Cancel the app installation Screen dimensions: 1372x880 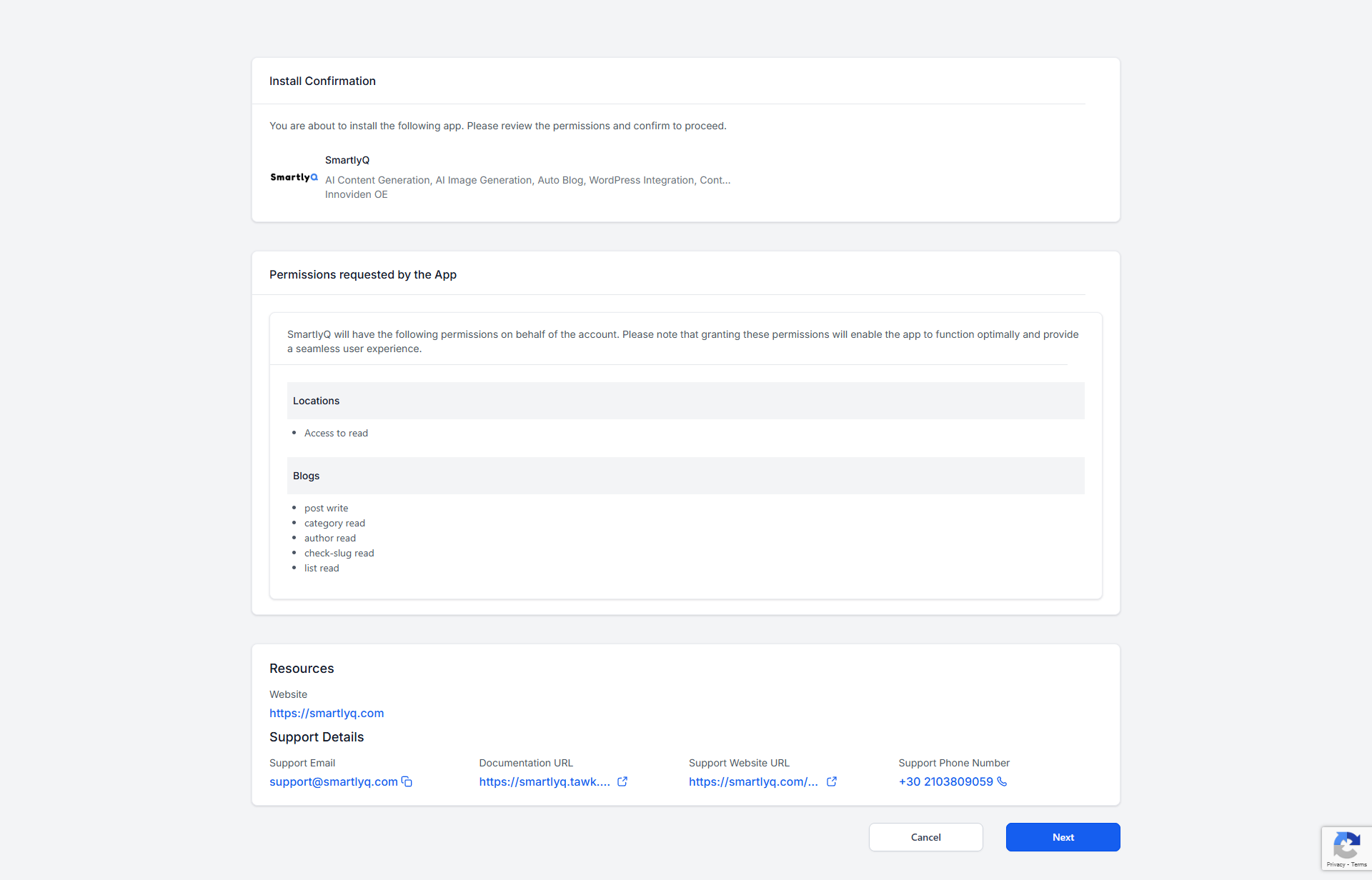click(x=925, y=837)
